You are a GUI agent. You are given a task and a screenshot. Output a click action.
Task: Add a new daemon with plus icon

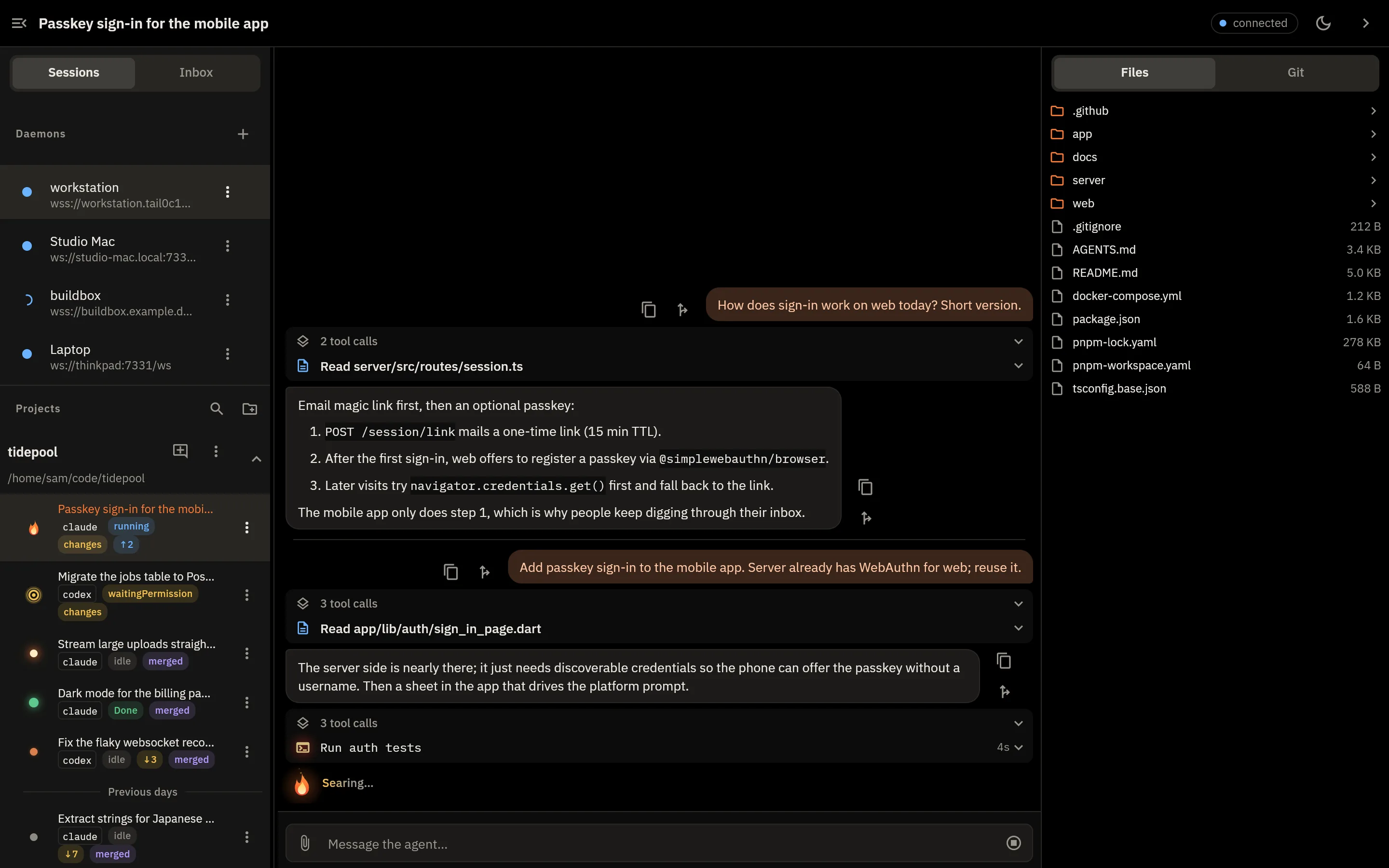pos(243,134)
